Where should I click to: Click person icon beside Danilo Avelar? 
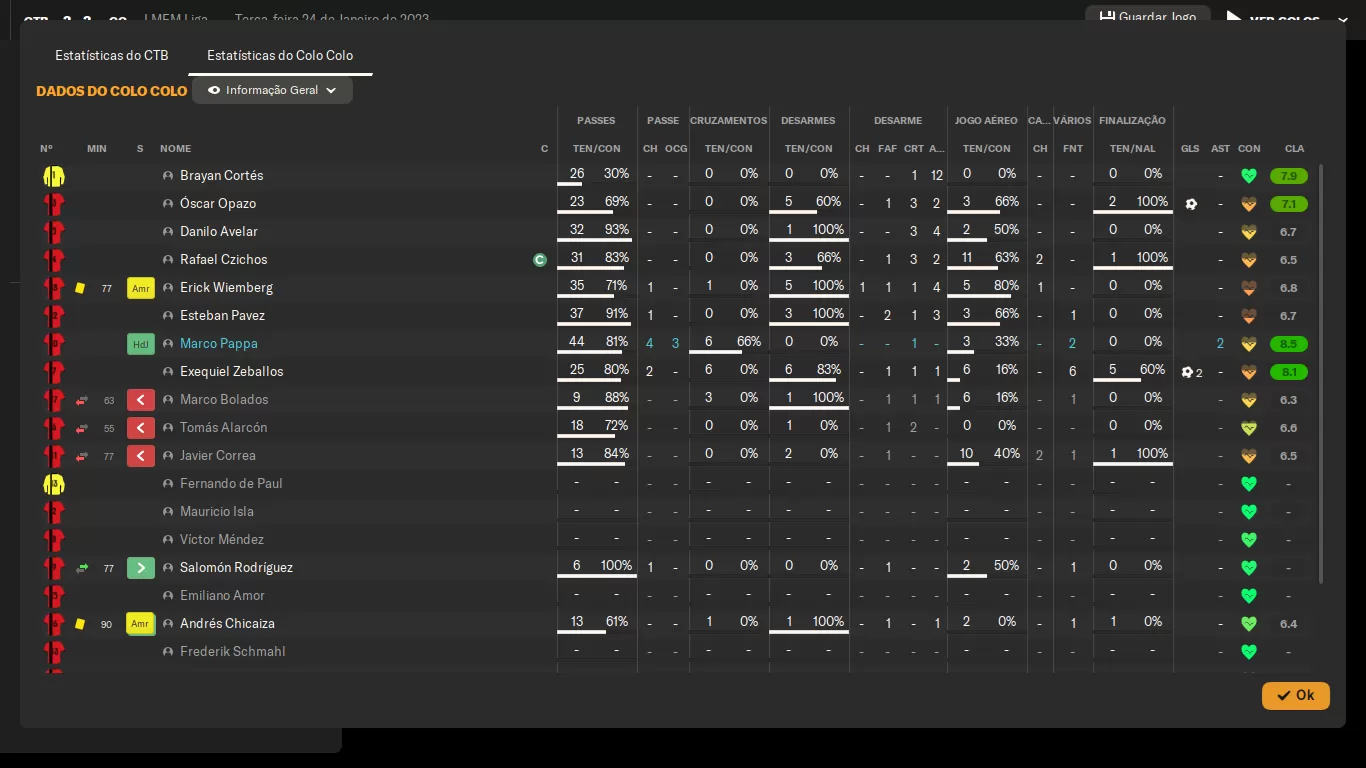click(168, 232)
